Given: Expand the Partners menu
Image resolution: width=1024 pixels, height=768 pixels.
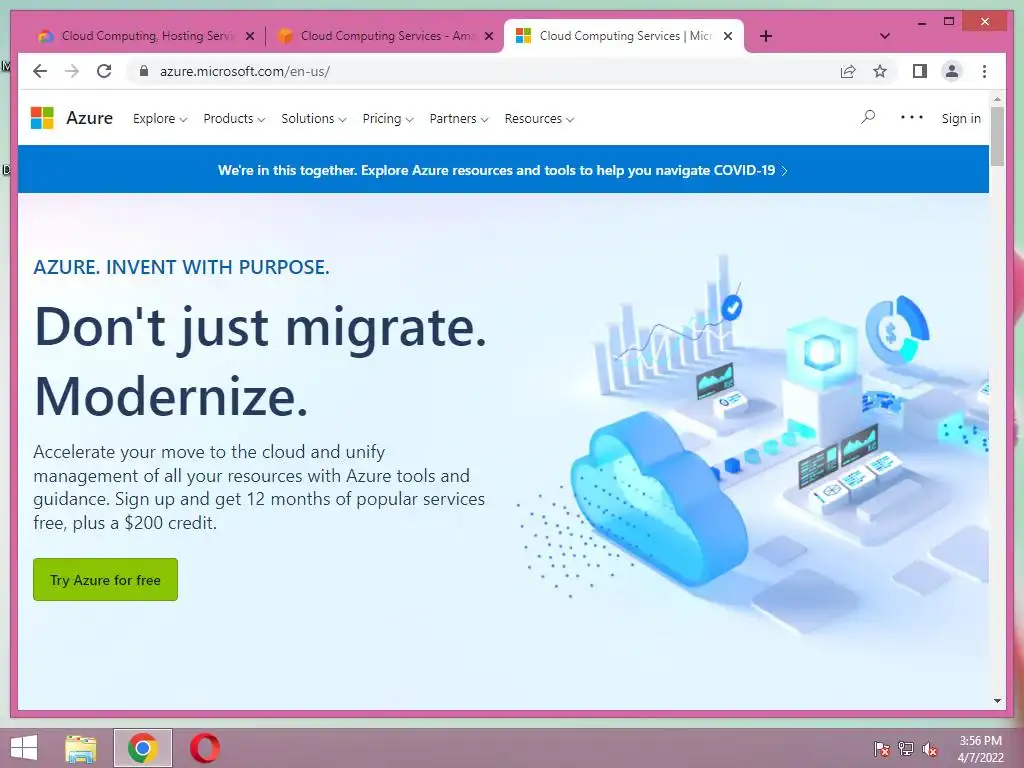Looking at the screenshot, I should pyautogui.click(x=458, y=119).
